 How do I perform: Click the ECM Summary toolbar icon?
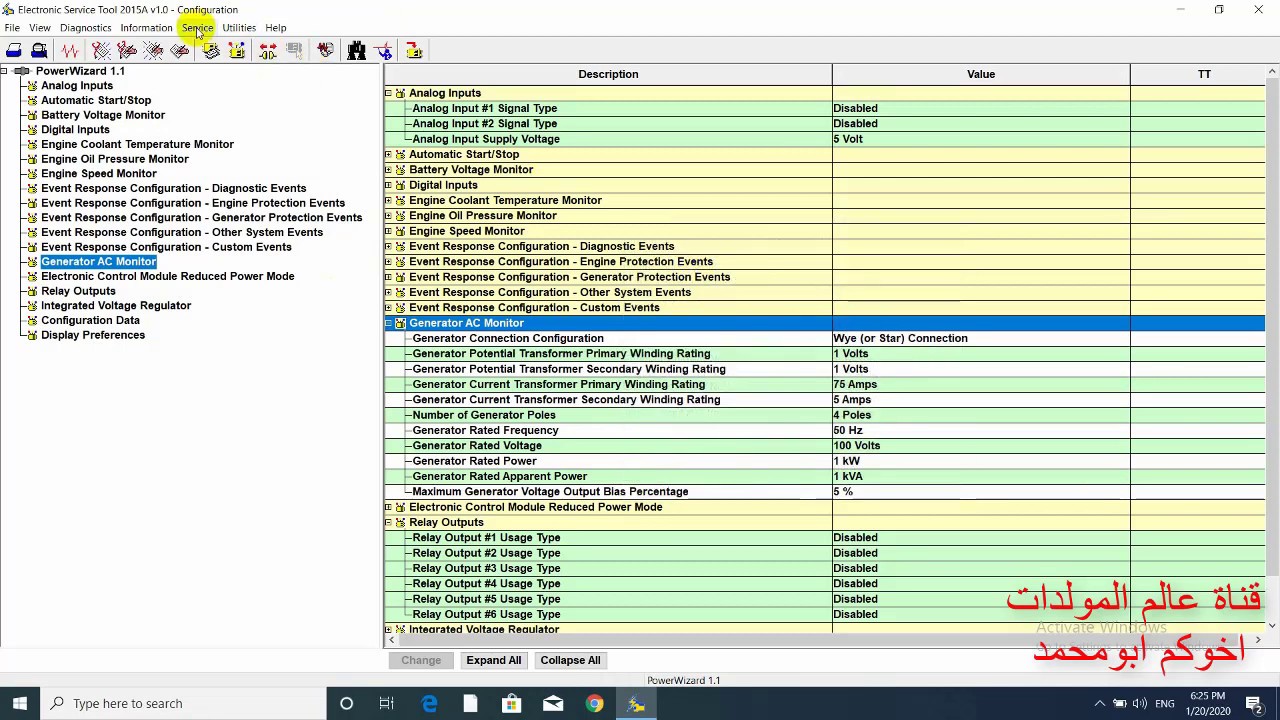click(x=211, y=50)
